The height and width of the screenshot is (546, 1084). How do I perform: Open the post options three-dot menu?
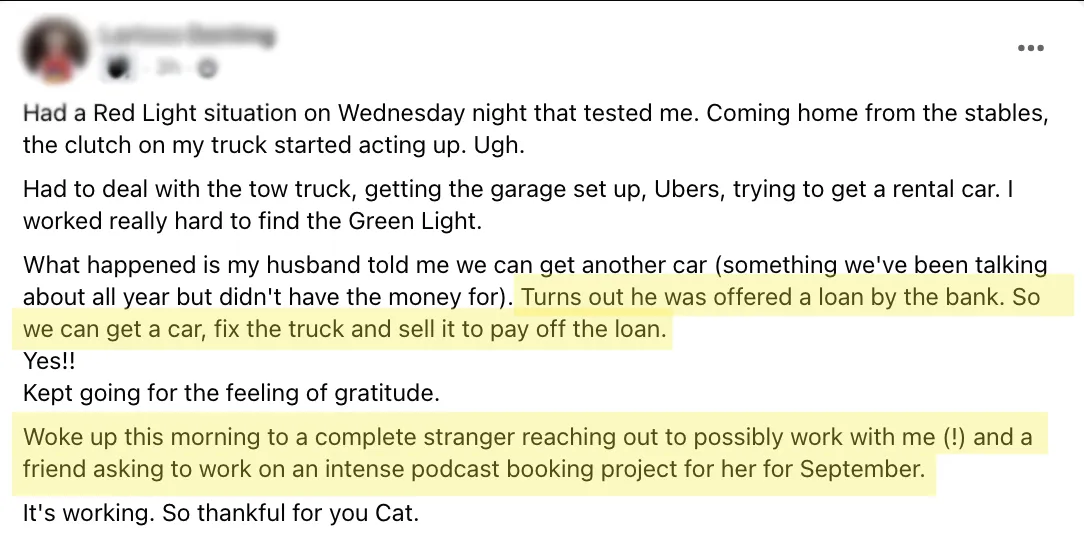point(1030,48)
